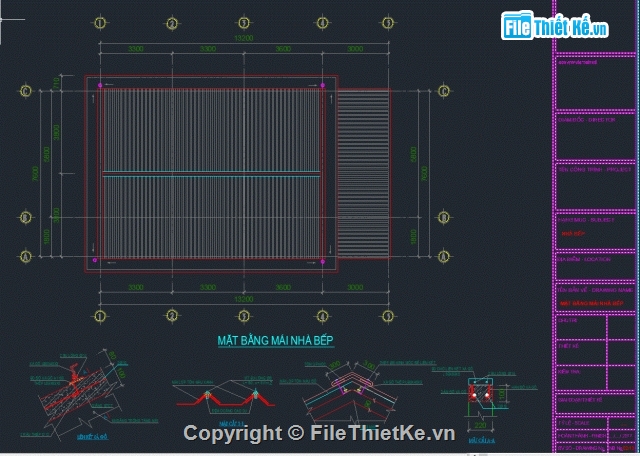The width and height of the screenshot is (640, 456).
Task: Click the CHỦ TRÌ title block label
Action: (x=567, y=321)
